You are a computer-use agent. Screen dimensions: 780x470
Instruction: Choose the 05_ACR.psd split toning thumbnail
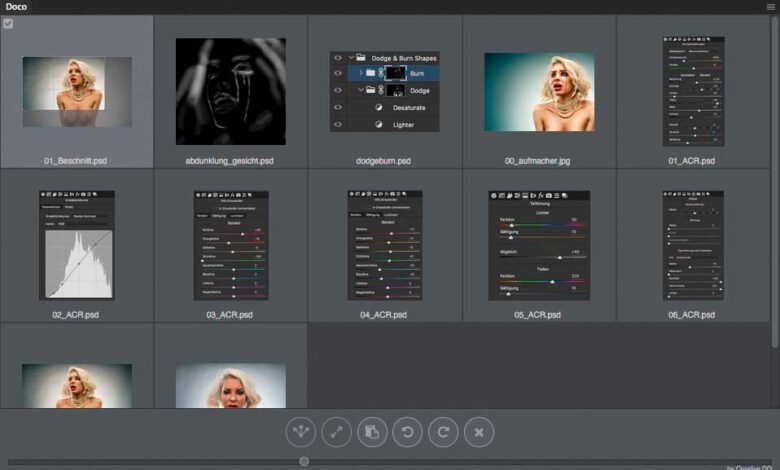point(539,245)
